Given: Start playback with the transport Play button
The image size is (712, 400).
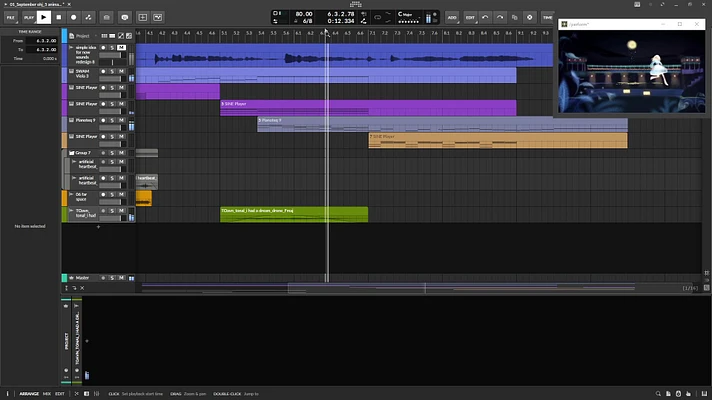Looking at the screenshot, I should coord(44,17).
